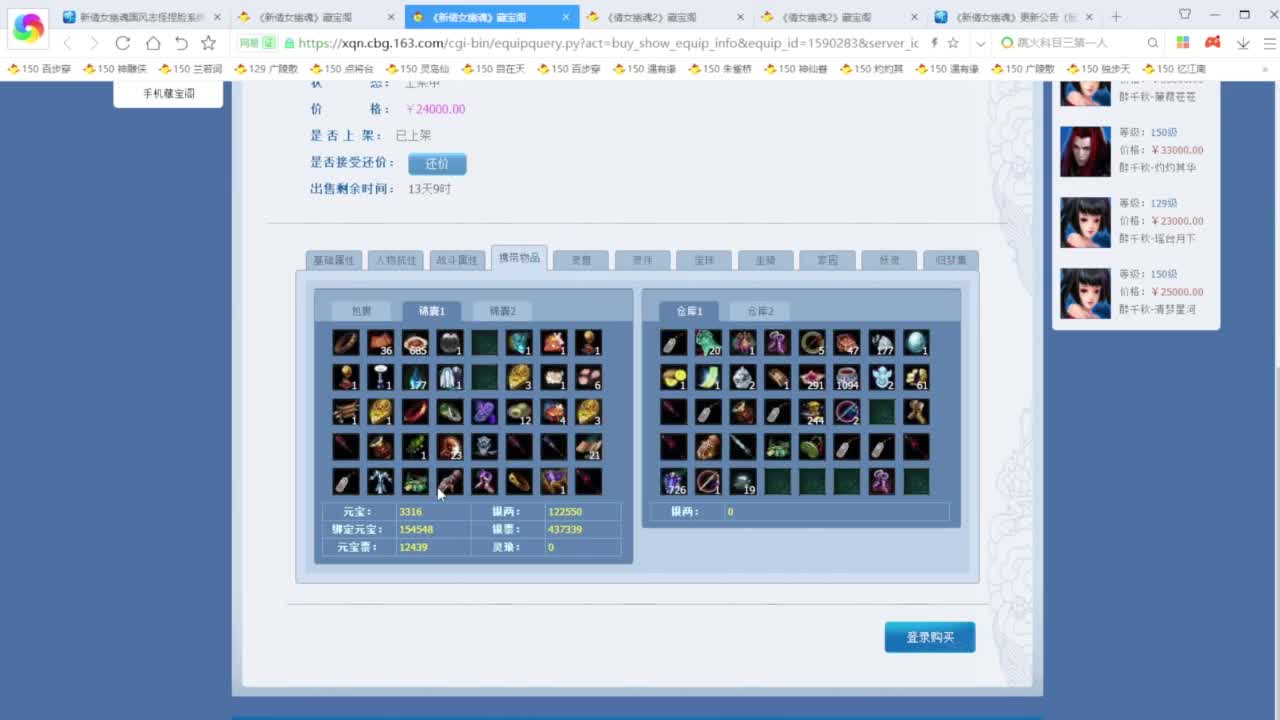Image resolution: width=1280 pixels, height=720 pixels.
Task: Go to the browser home page icon
Action: point(152,43)
